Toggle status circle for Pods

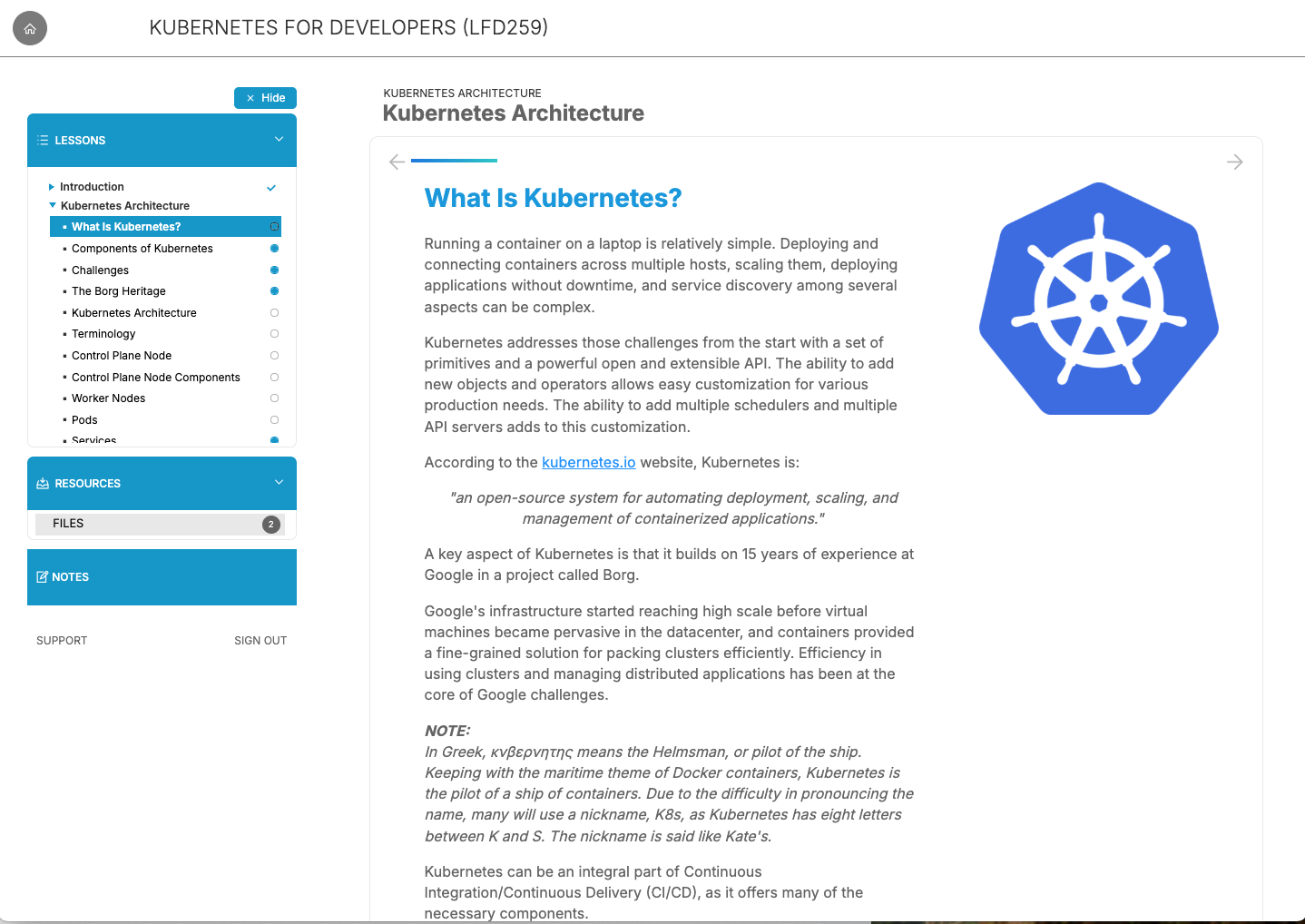(274, 420)
